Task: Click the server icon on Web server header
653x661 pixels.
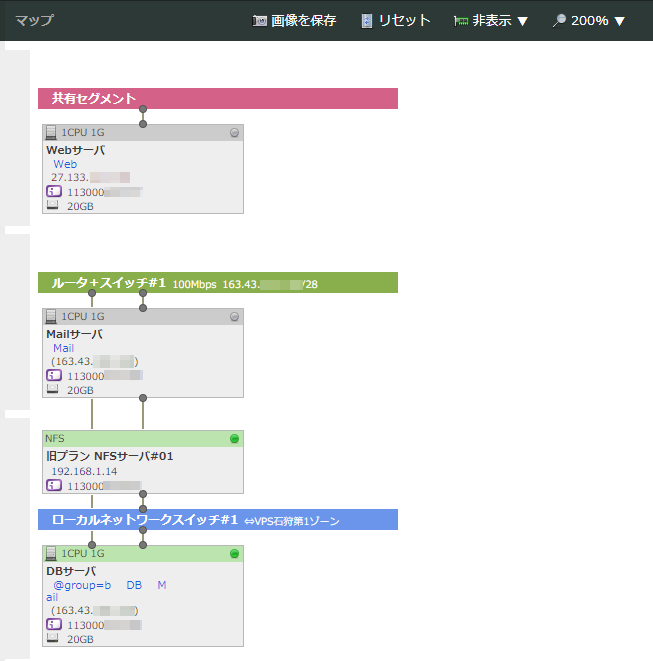Action: click(52, 132)
